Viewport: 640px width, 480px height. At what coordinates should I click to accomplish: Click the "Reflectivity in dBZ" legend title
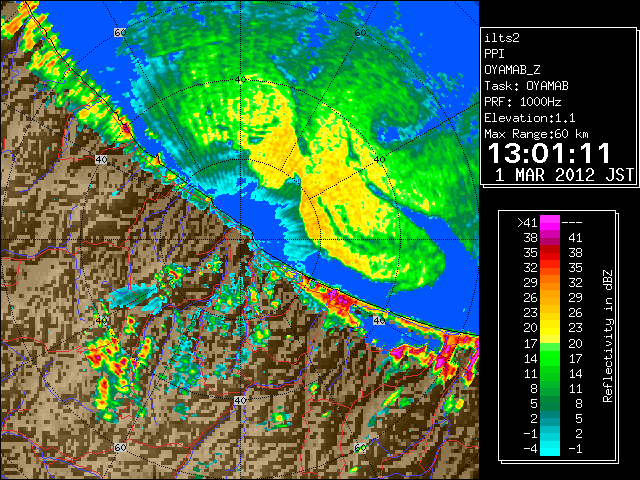[608, 336]
